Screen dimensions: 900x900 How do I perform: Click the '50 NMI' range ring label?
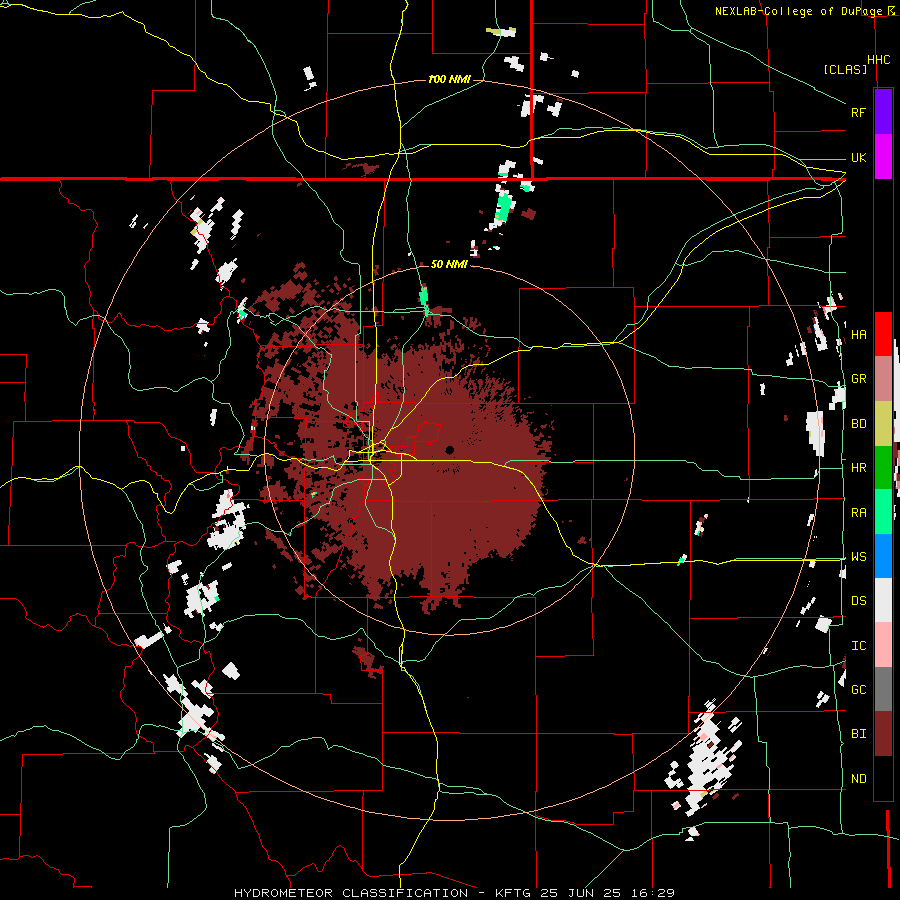click(x=449, y=265)
